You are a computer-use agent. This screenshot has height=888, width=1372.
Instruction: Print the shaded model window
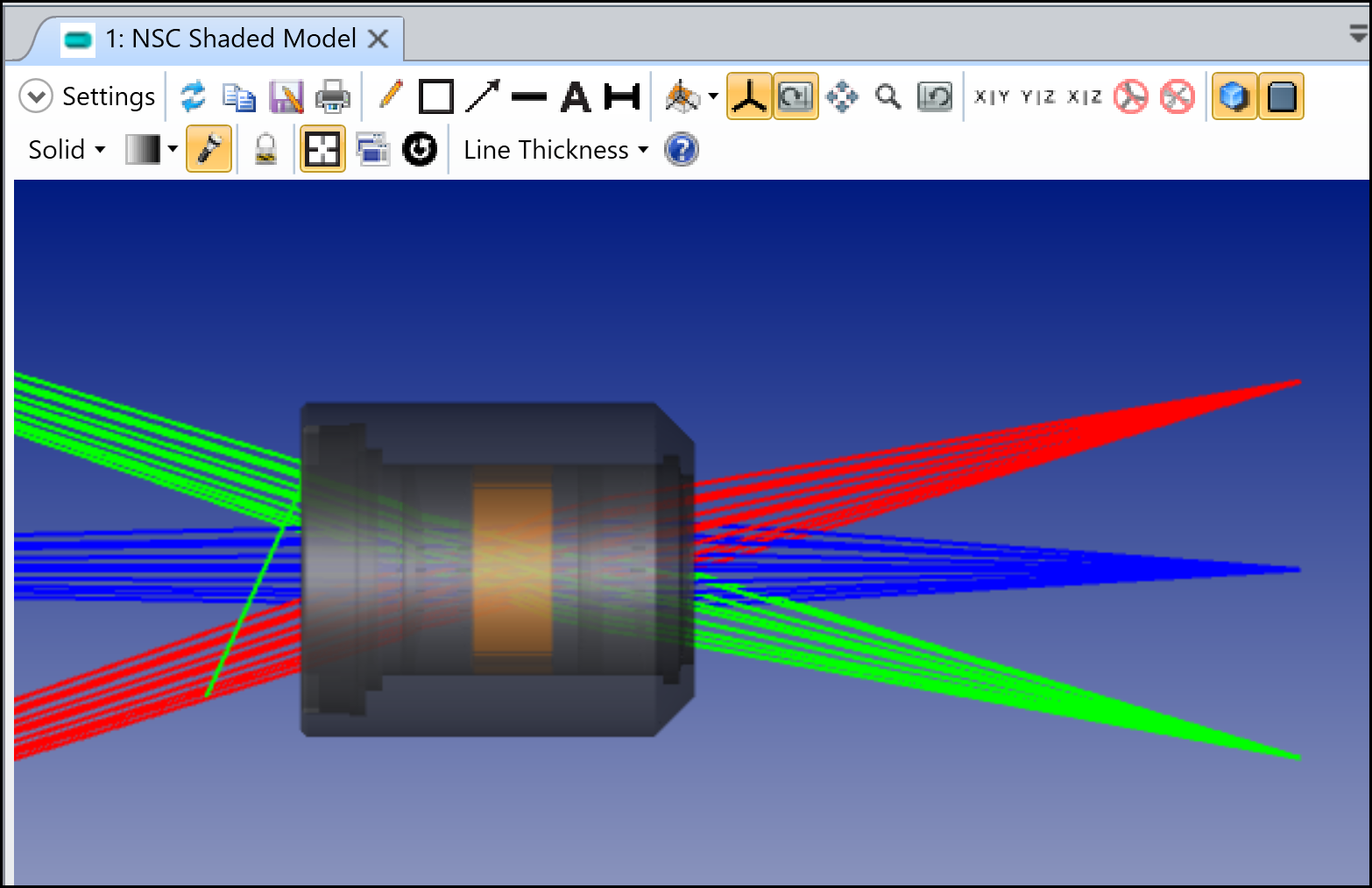[x=332, y=96]
